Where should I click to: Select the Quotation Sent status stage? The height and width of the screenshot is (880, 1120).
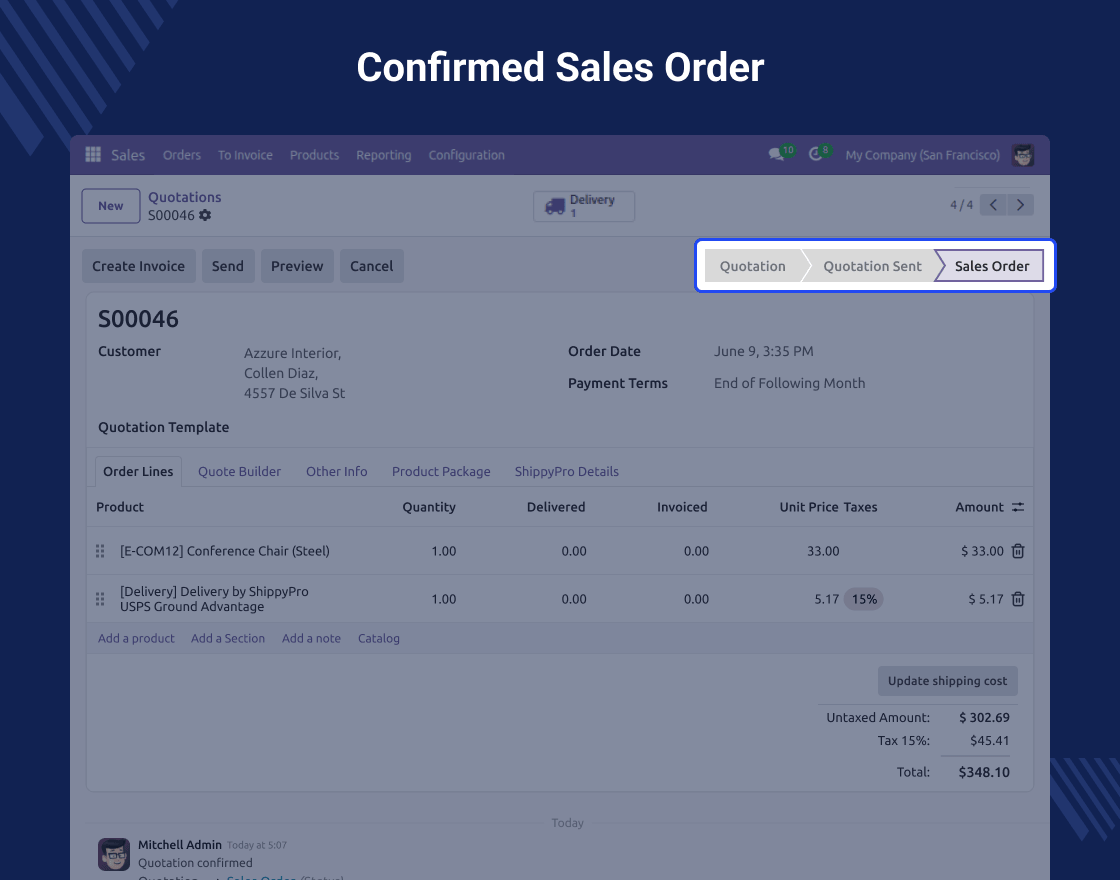872,266
